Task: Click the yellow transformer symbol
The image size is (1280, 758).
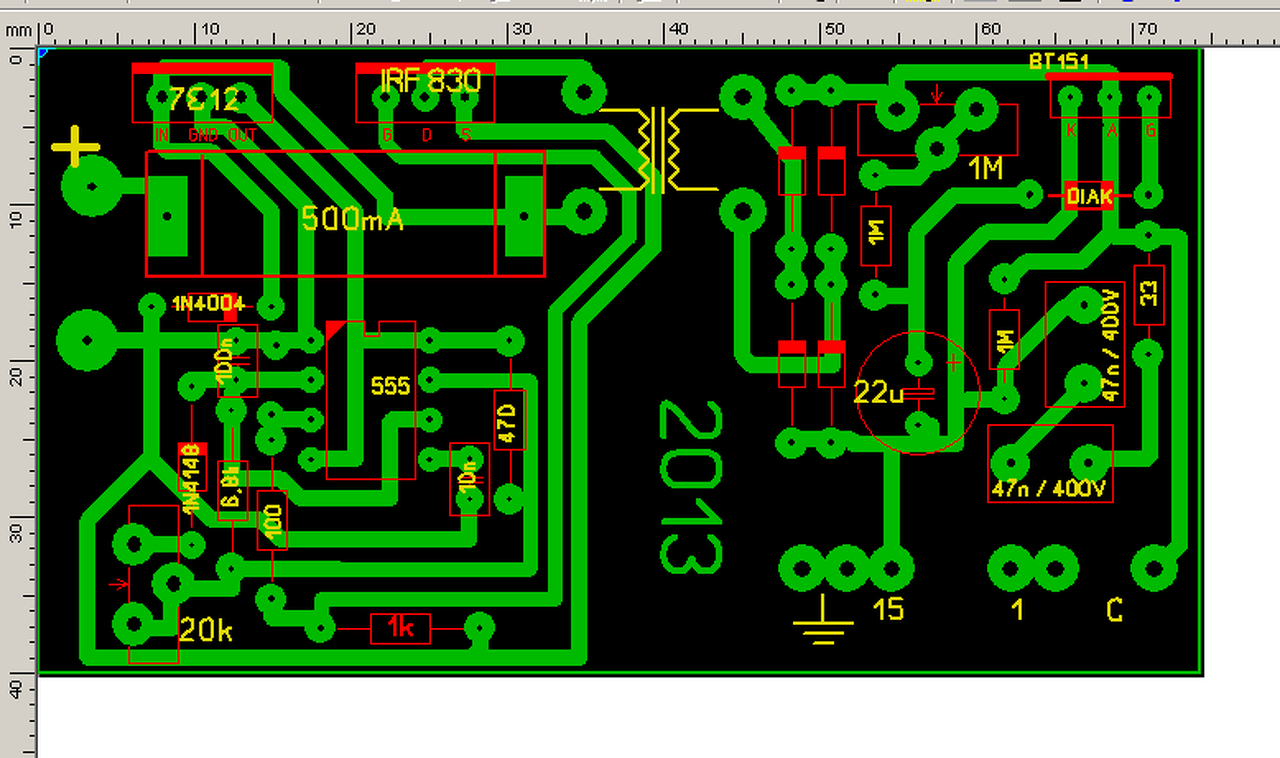Action: click(x=658, y=149)
